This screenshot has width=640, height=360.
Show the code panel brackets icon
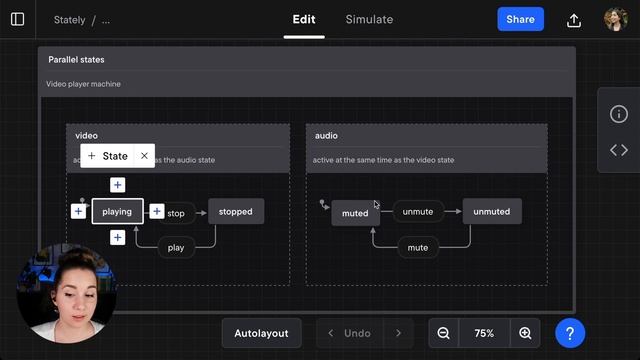(x=619, y=150)
